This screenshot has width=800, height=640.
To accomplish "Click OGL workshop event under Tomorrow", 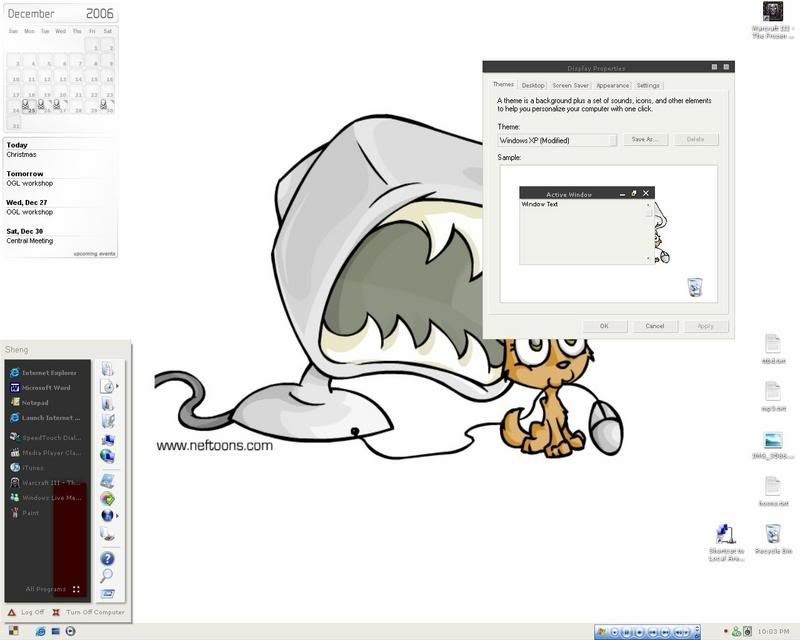I will [30, 183].
